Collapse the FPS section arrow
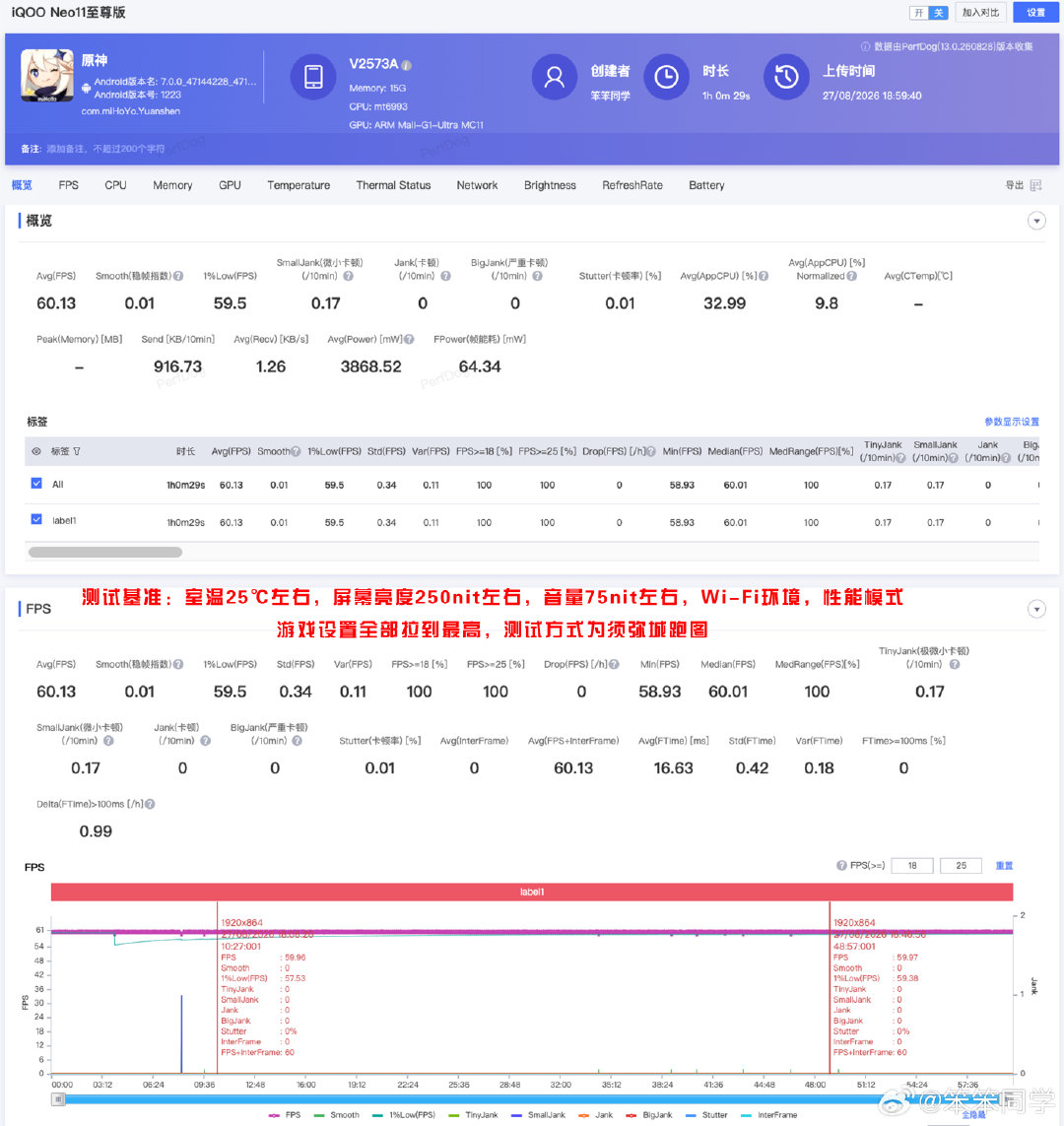This screenshot has width=1064, height=1126. point(1036,610)
